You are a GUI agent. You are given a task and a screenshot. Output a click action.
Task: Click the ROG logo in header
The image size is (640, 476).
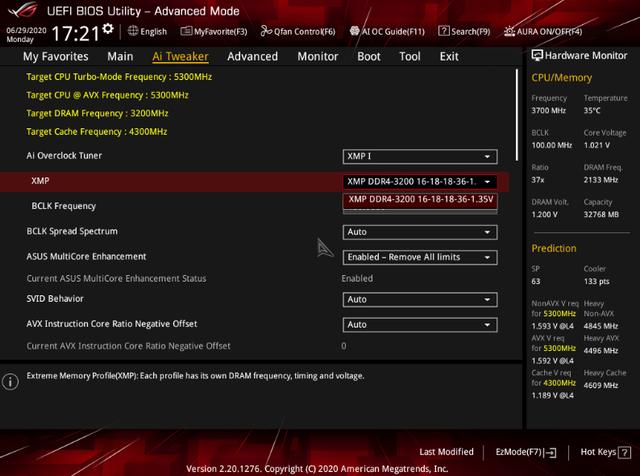[x=23, y=10]
